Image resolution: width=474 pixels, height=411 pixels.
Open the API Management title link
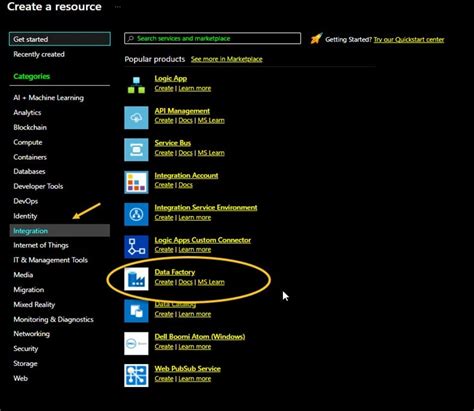pos(182,111)
